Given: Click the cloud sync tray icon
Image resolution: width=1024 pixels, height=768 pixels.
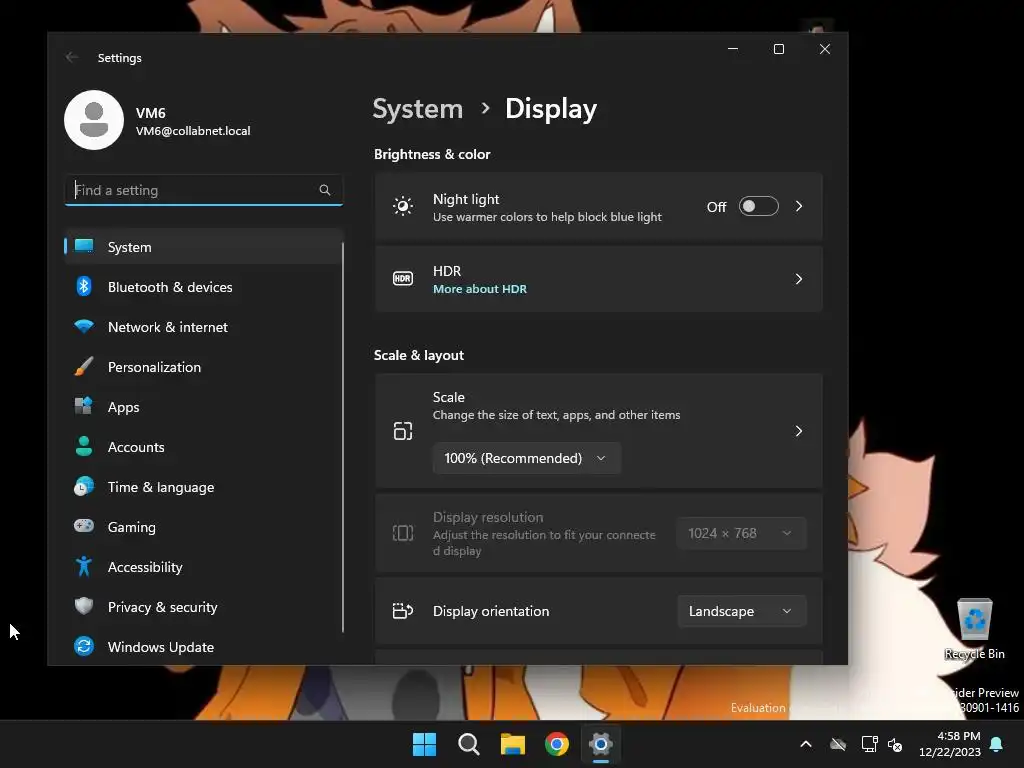Looking at the screenshot, I should pos(838,744).
